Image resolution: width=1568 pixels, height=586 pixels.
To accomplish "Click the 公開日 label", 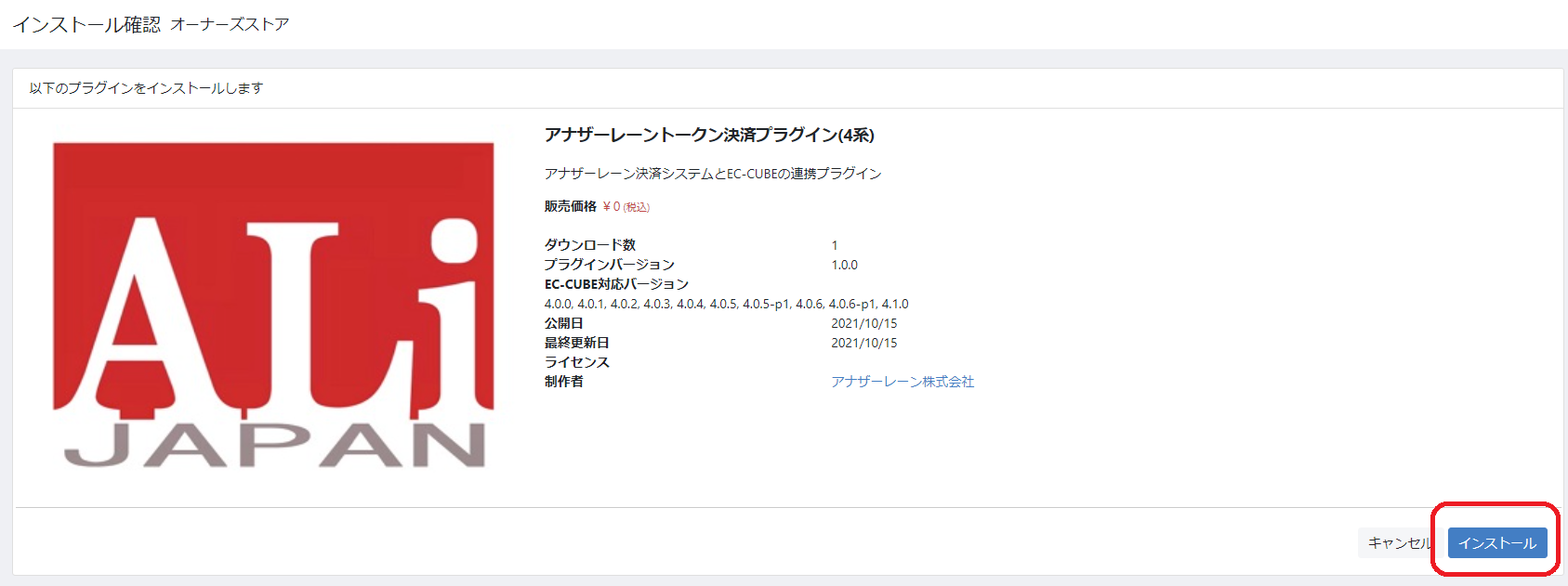I will [564, 323].
